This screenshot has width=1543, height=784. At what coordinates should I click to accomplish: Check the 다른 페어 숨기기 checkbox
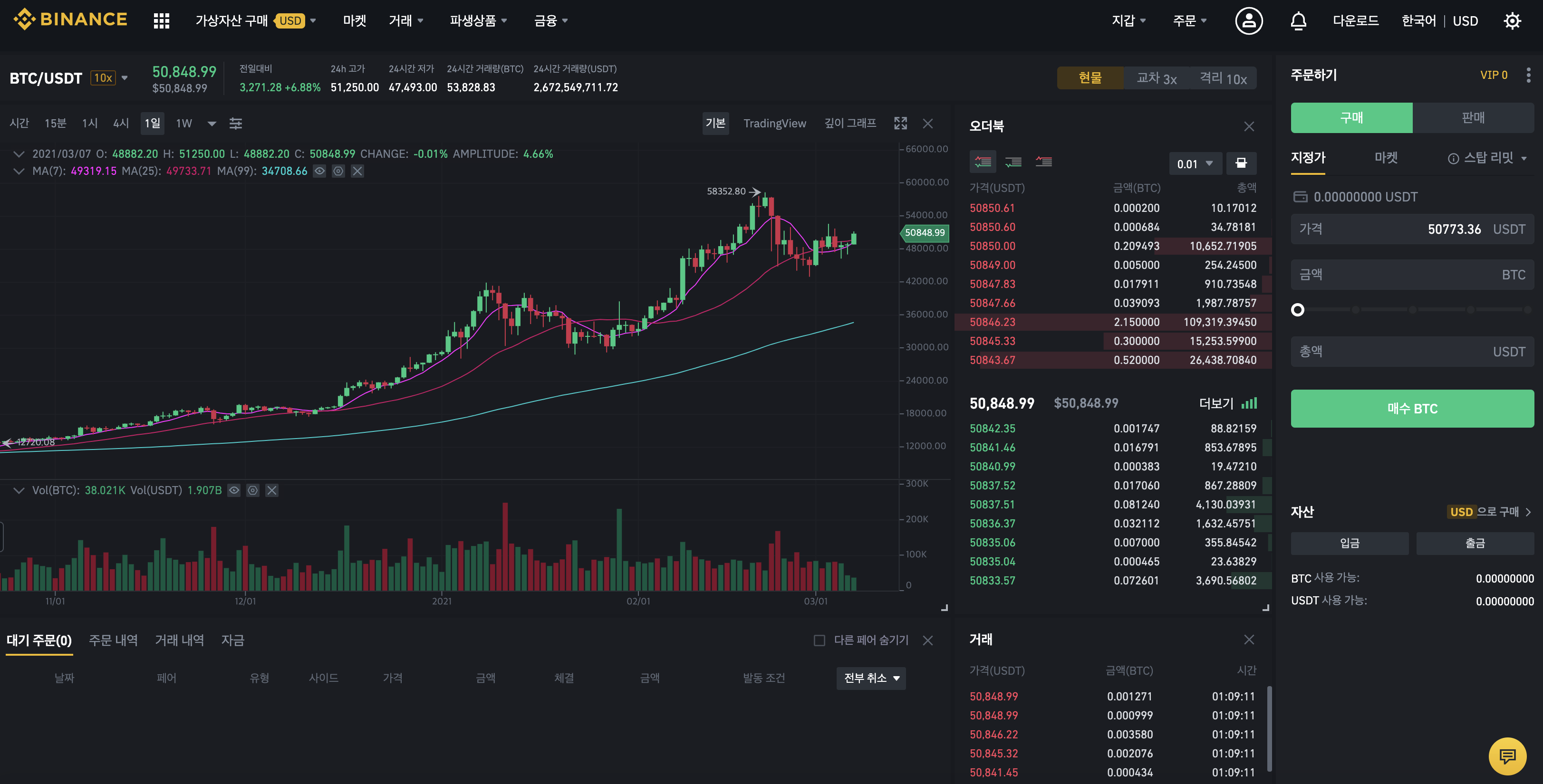point(819,640)
